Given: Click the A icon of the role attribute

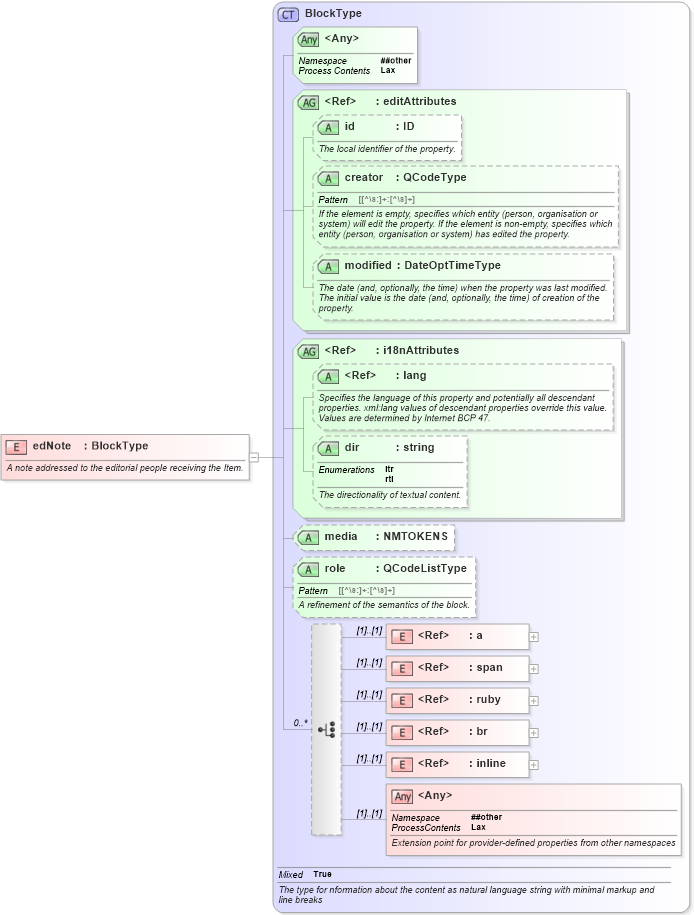Looking at the screenshot, I should [x=309, y=570].
